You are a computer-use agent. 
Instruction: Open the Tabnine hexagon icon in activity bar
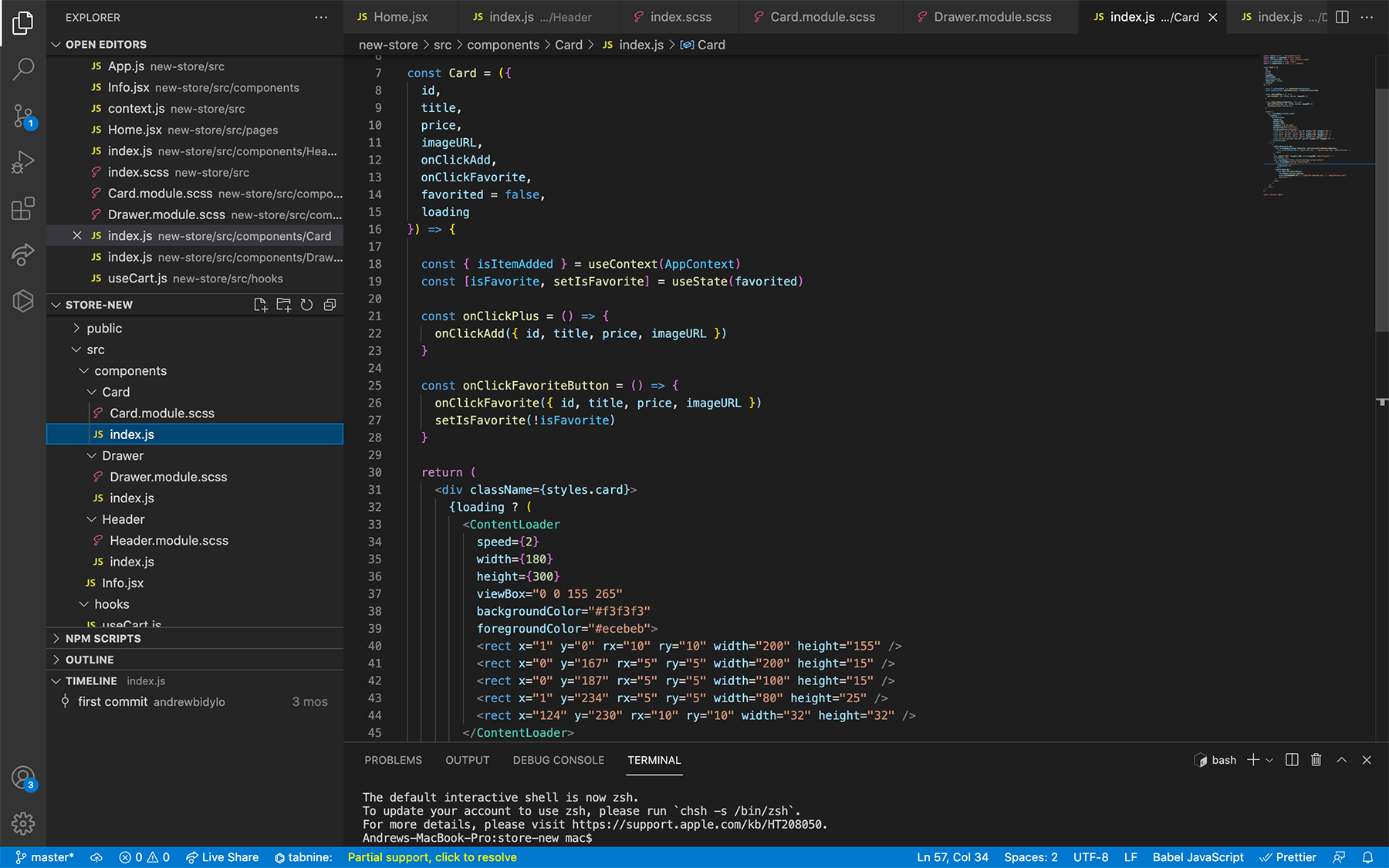(23, 300)
